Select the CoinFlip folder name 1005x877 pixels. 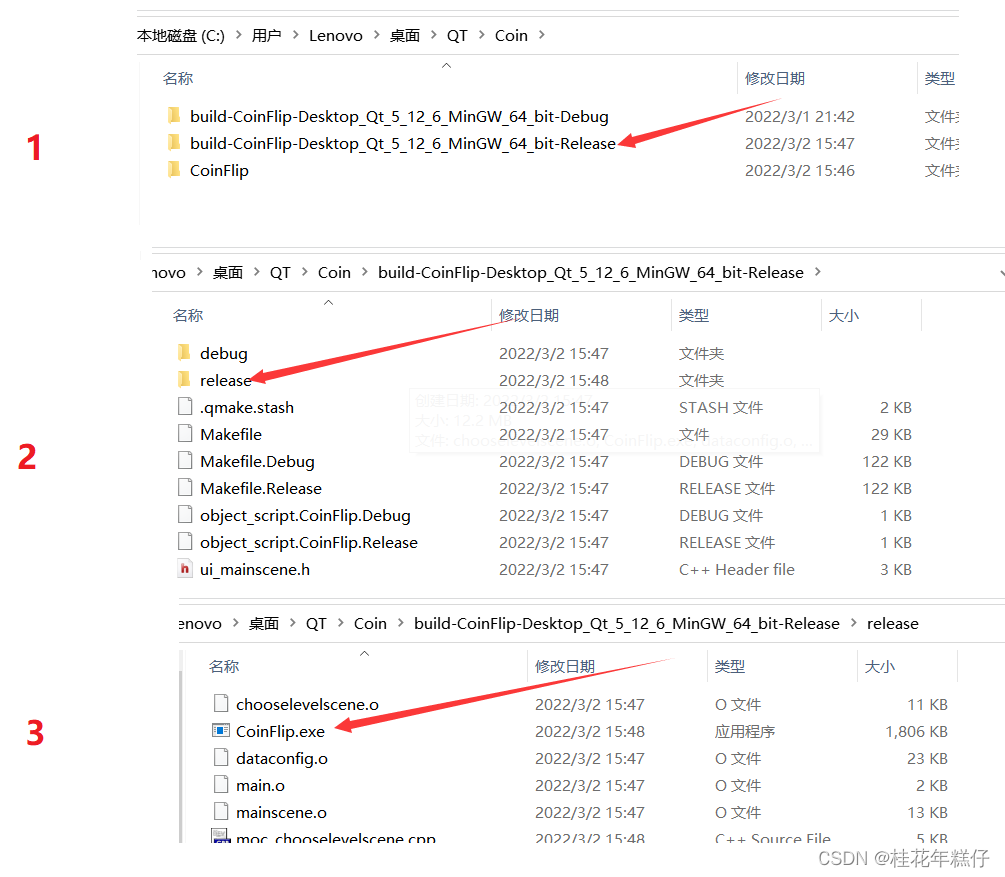(x=219, y=171)
